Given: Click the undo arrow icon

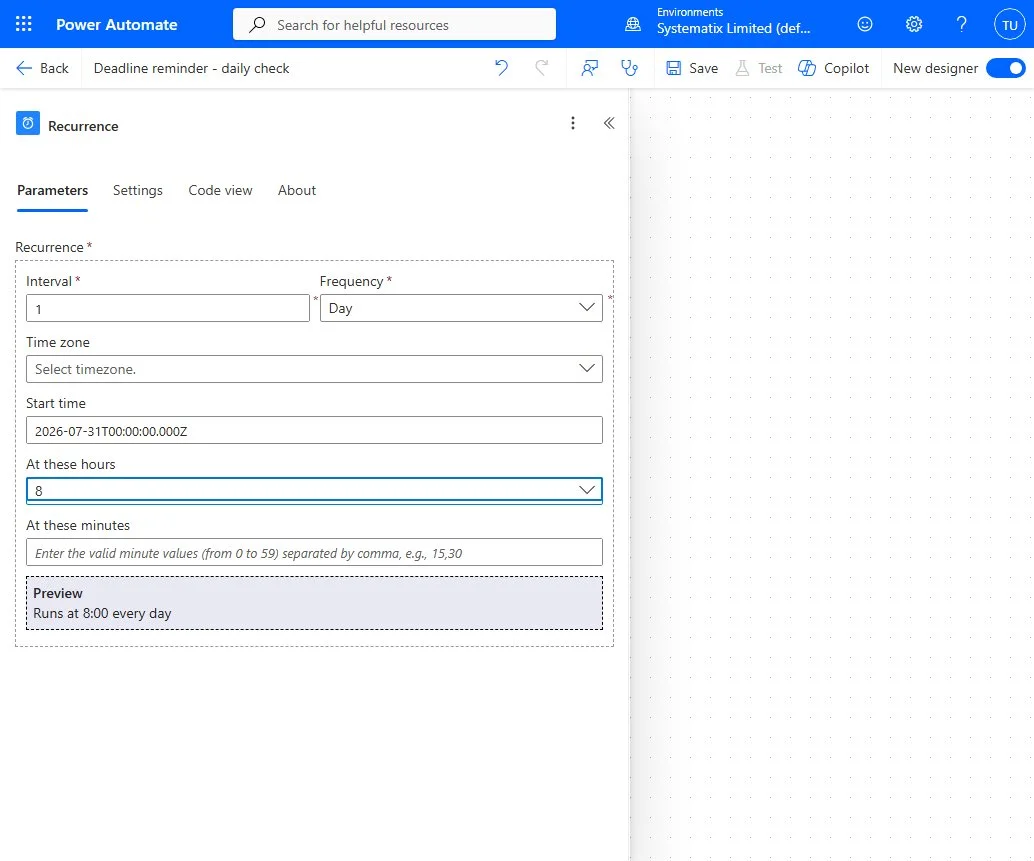Looking at the screenshot, I should pos(502,68).
